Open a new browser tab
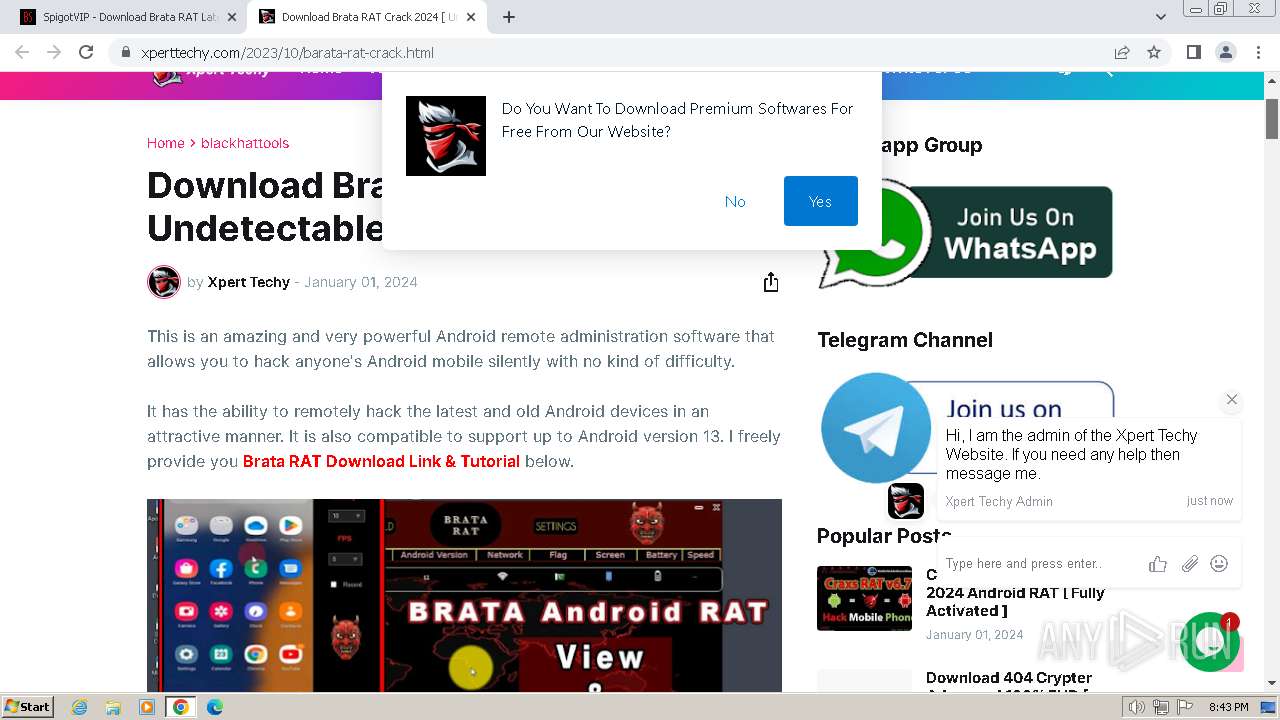The image size is (1280, 720). [508, 17]
